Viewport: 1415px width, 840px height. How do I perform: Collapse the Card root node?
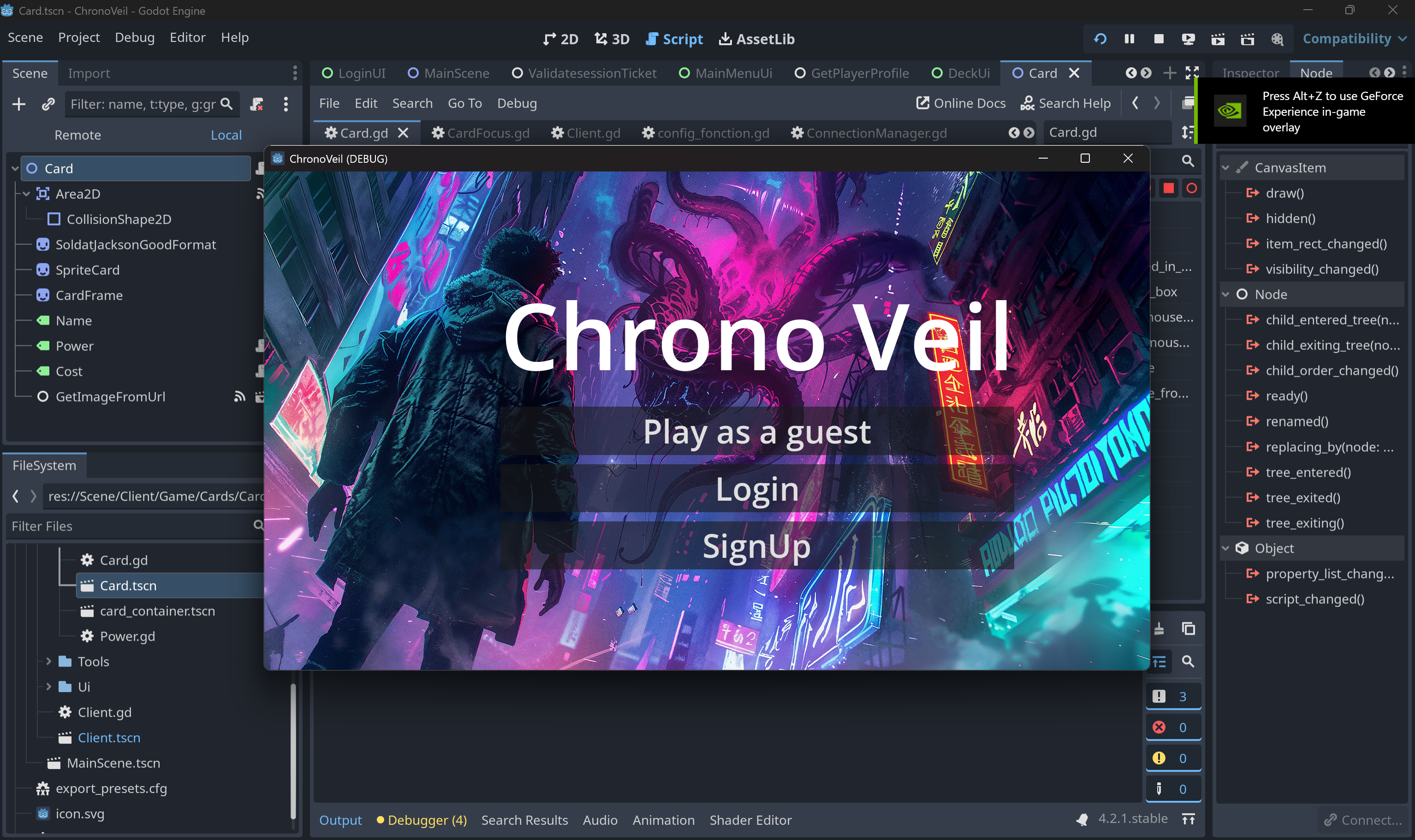coord(15,169)
